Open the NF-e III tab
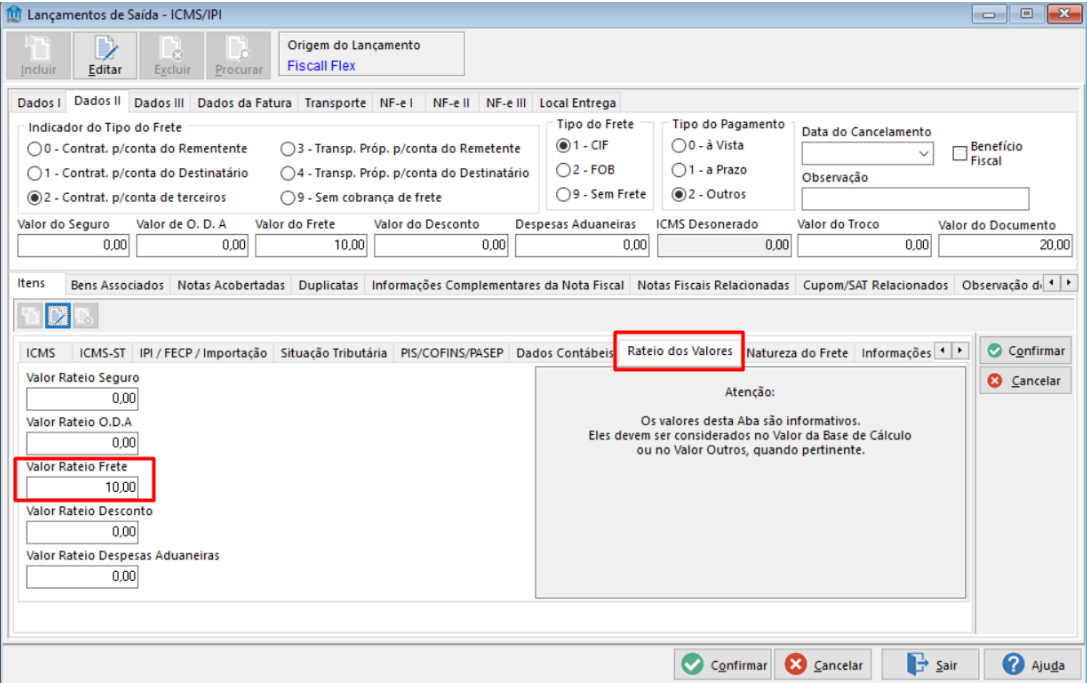The width and height of the screenshot is (1087, 683). 506,103
